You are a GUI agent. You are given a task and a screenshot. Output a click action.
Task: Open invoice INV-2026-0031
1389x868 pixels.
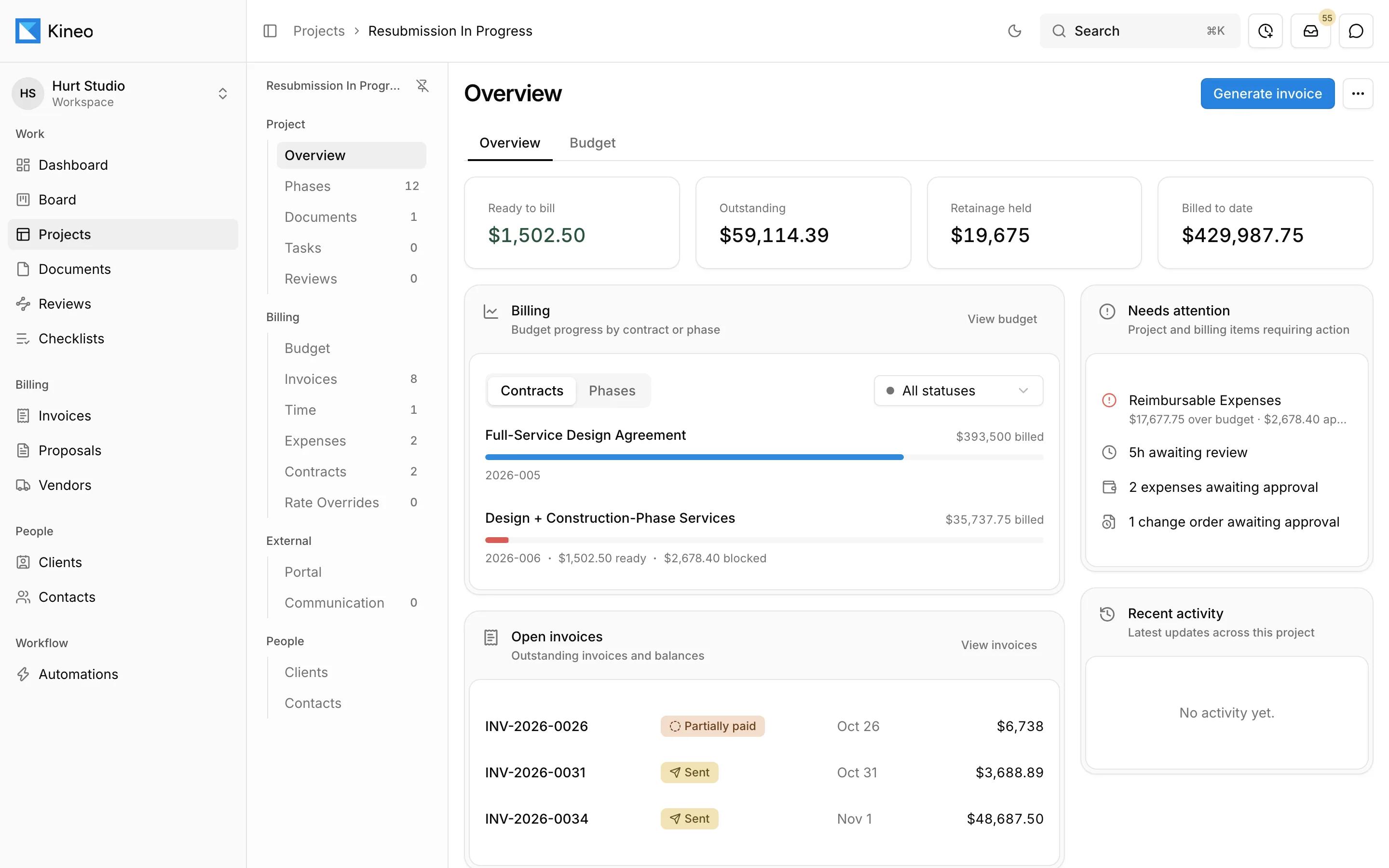[x=764, y=773]
